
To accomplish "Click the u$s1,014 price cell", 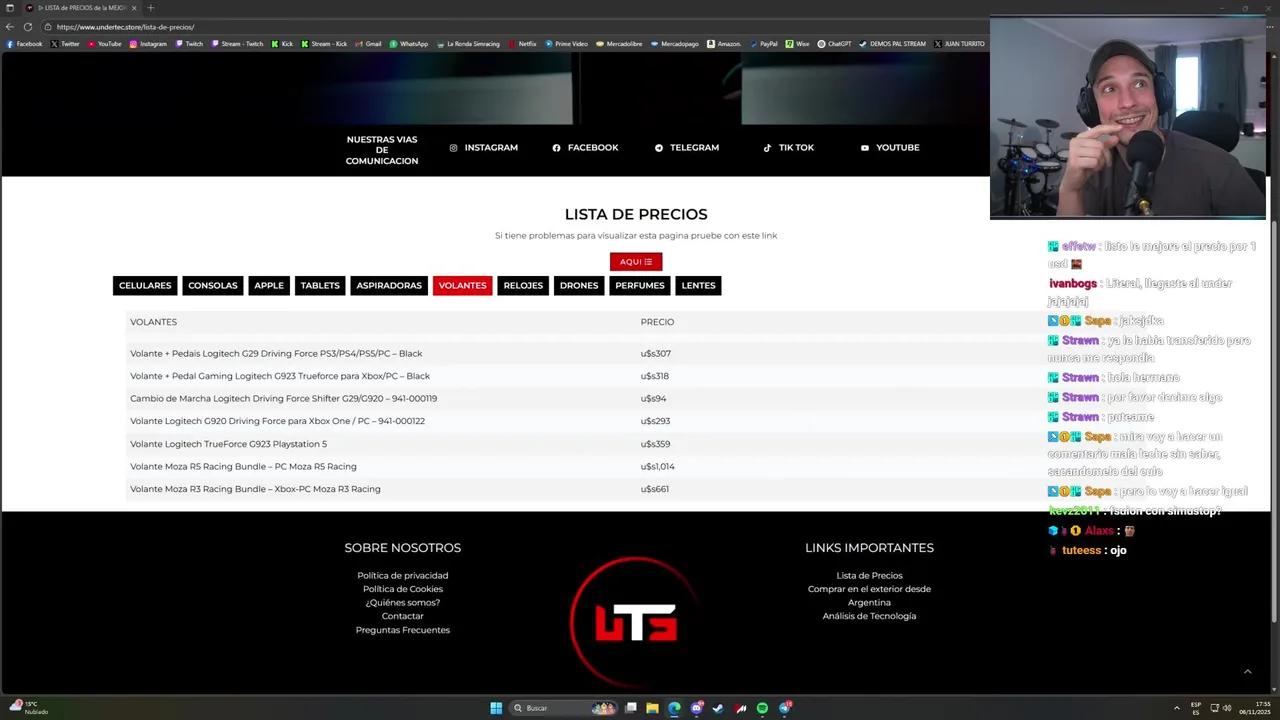I will [x=657, y=467].
